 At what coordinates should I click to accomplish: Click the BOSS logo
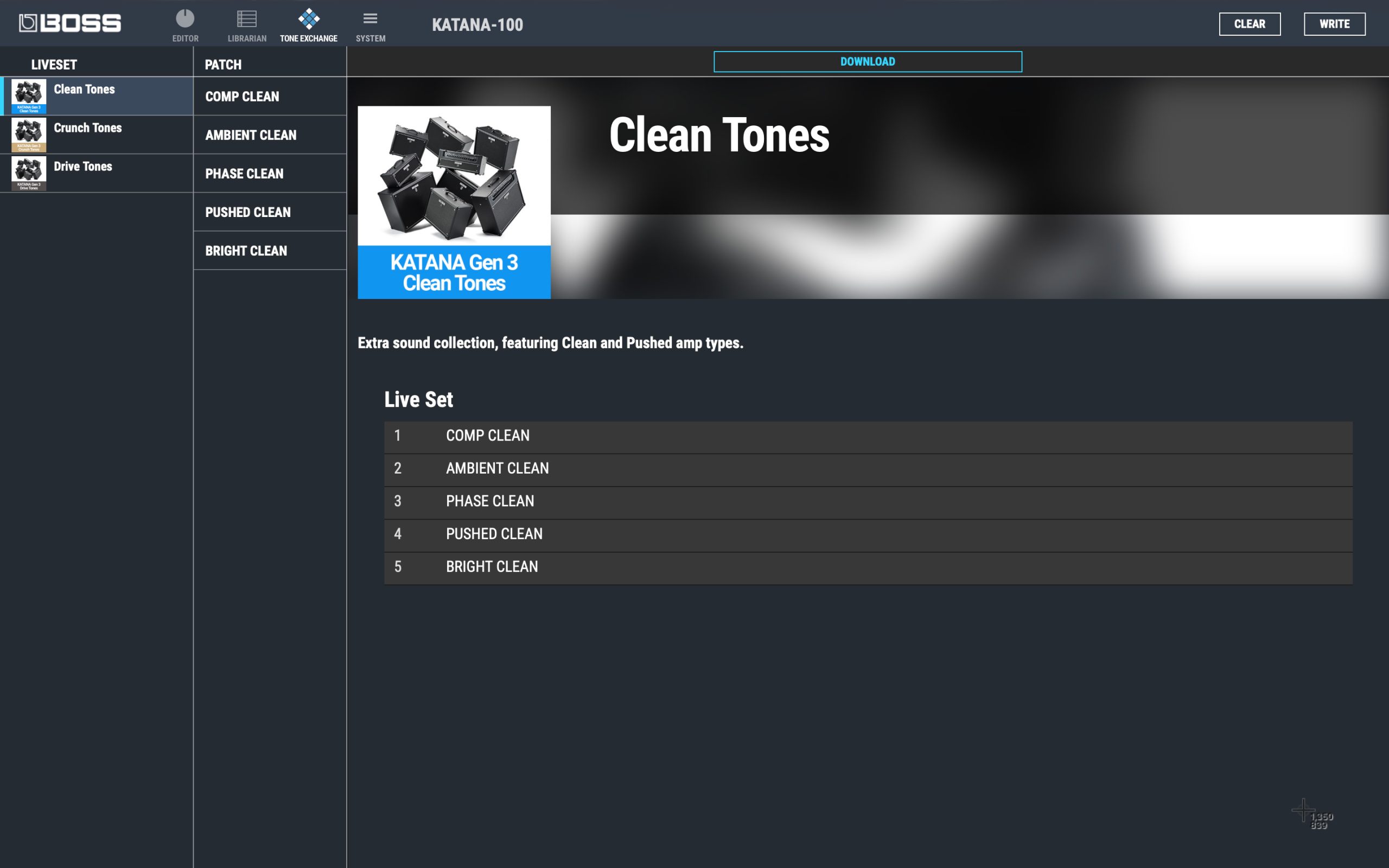pos(70,23)
